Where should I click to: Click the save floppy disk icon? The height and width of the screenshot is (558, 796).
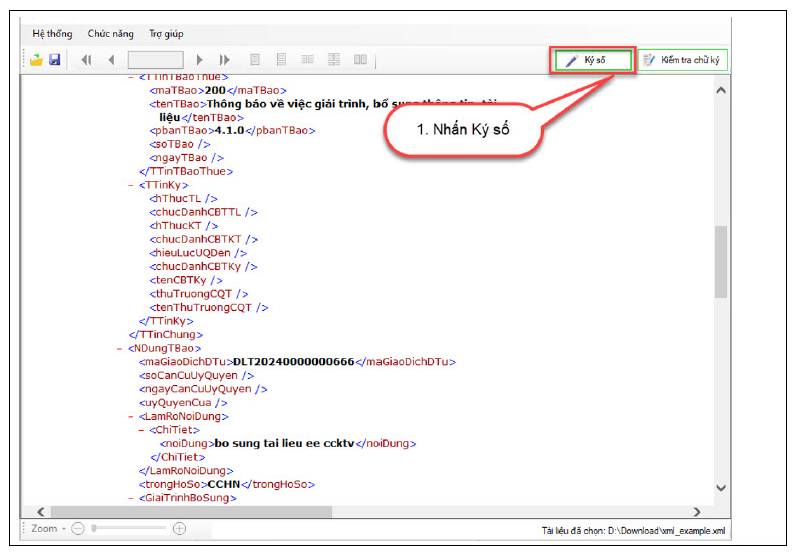[x=55, y=60]
